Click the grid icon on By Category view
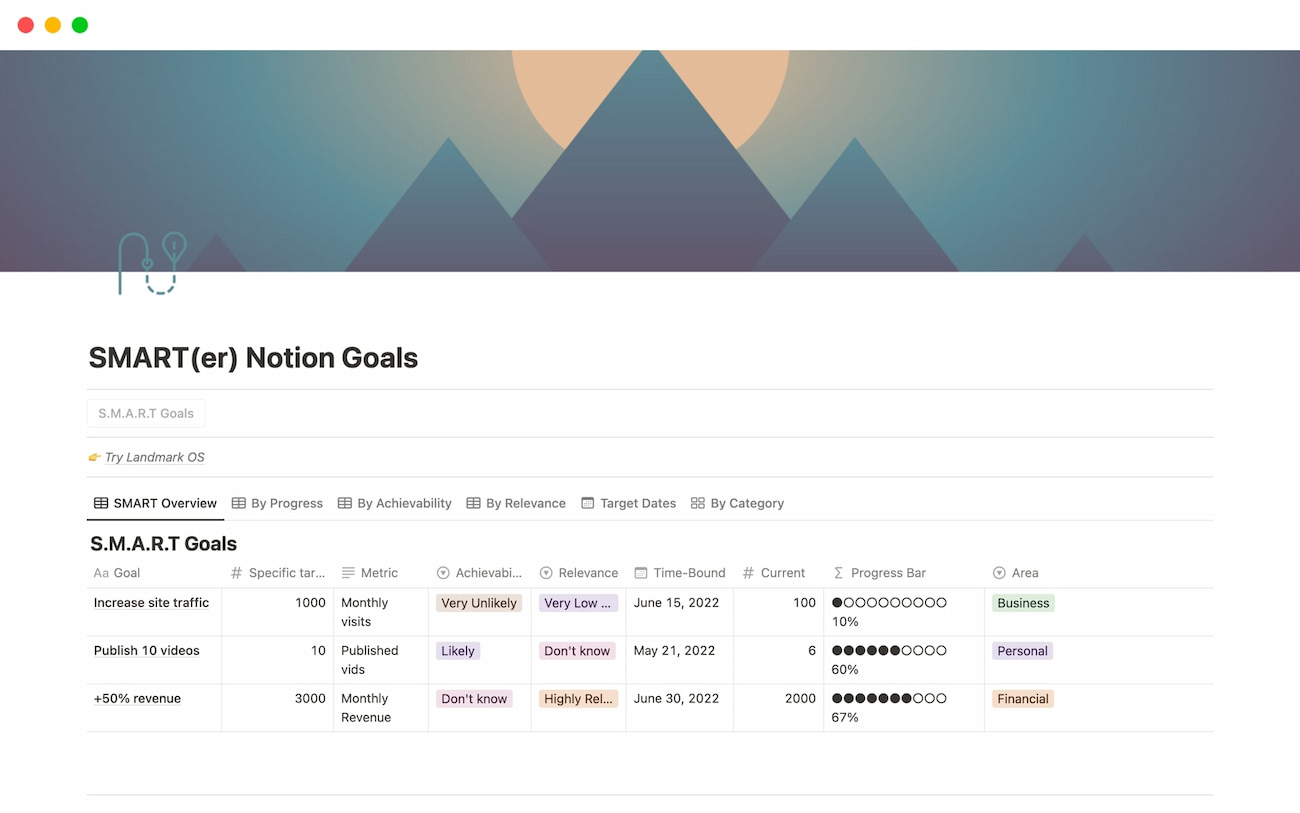The image size is (1300, 813). 697,503
